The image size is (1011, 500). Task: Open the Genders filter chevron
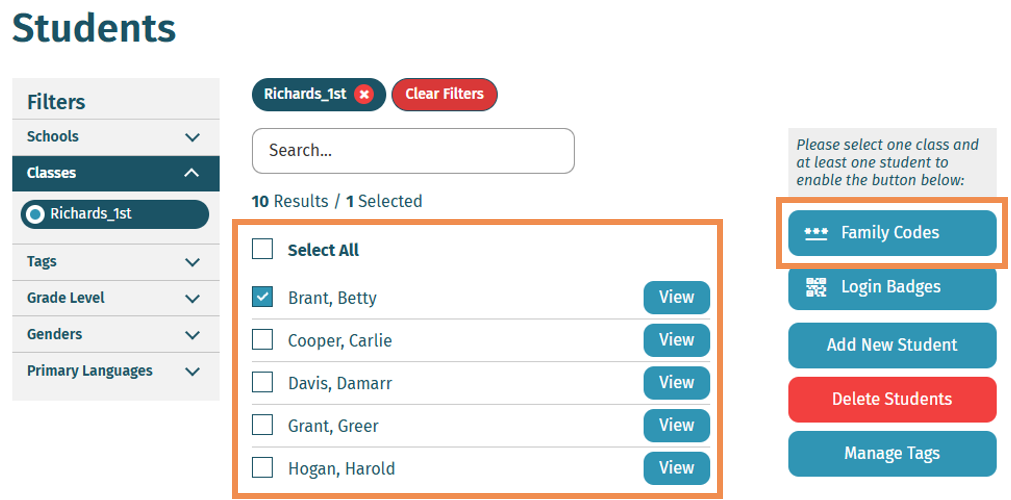pyautogui.click(x=193, y=335)
